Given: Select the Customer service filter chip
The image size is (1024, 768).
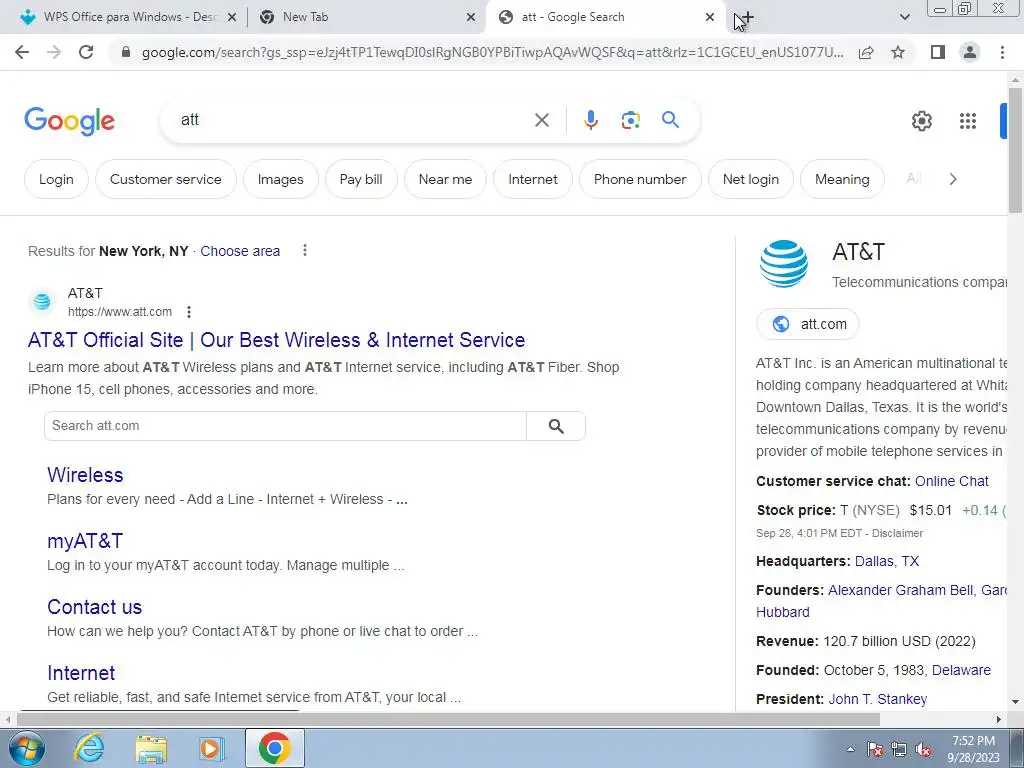Looking at the screenshot, I should point(165,179).
